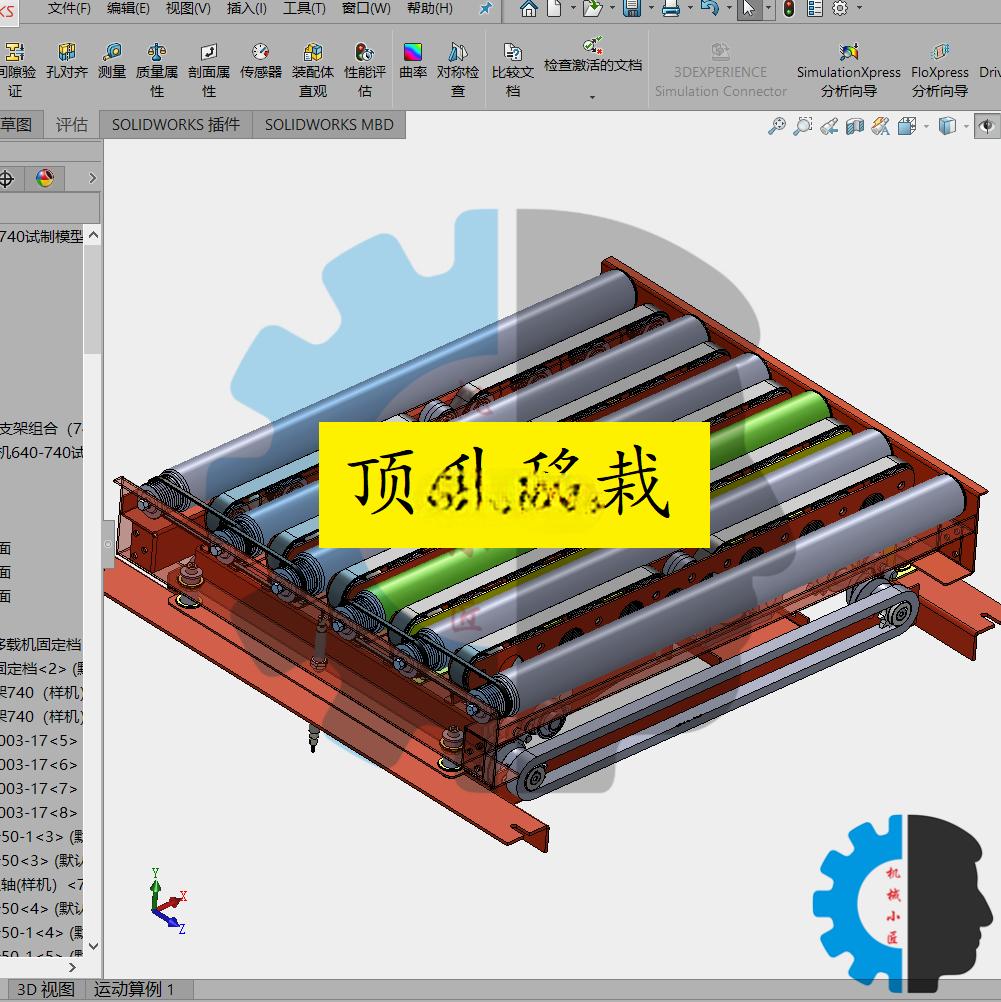Start SimulationXpress 分析向导
The width and height of the screenshot is (1001, 1002).
click(x=848, y=70)
